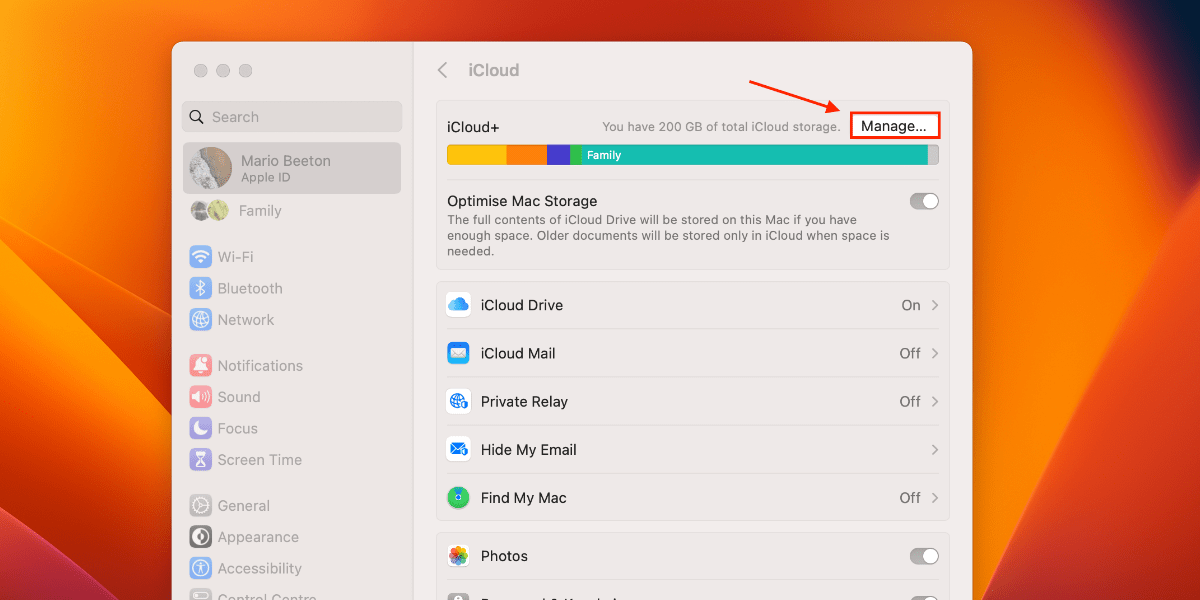Click the Network globe icon

coord(201,319)
